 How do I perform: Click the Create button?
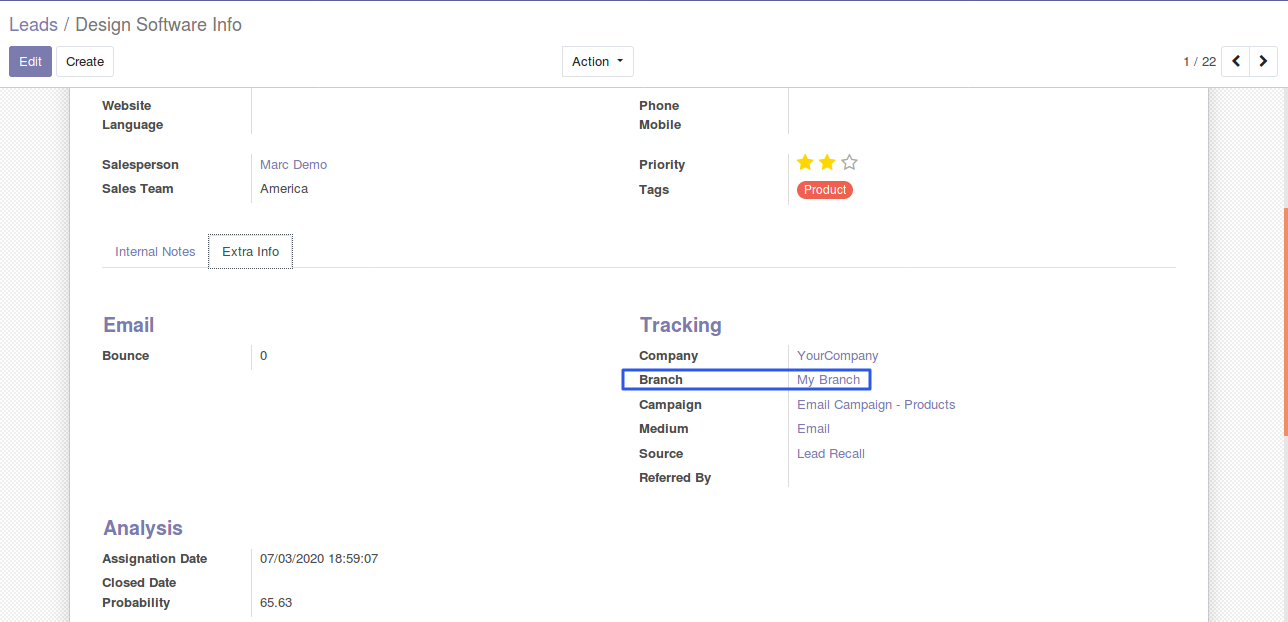pos(85,62)
